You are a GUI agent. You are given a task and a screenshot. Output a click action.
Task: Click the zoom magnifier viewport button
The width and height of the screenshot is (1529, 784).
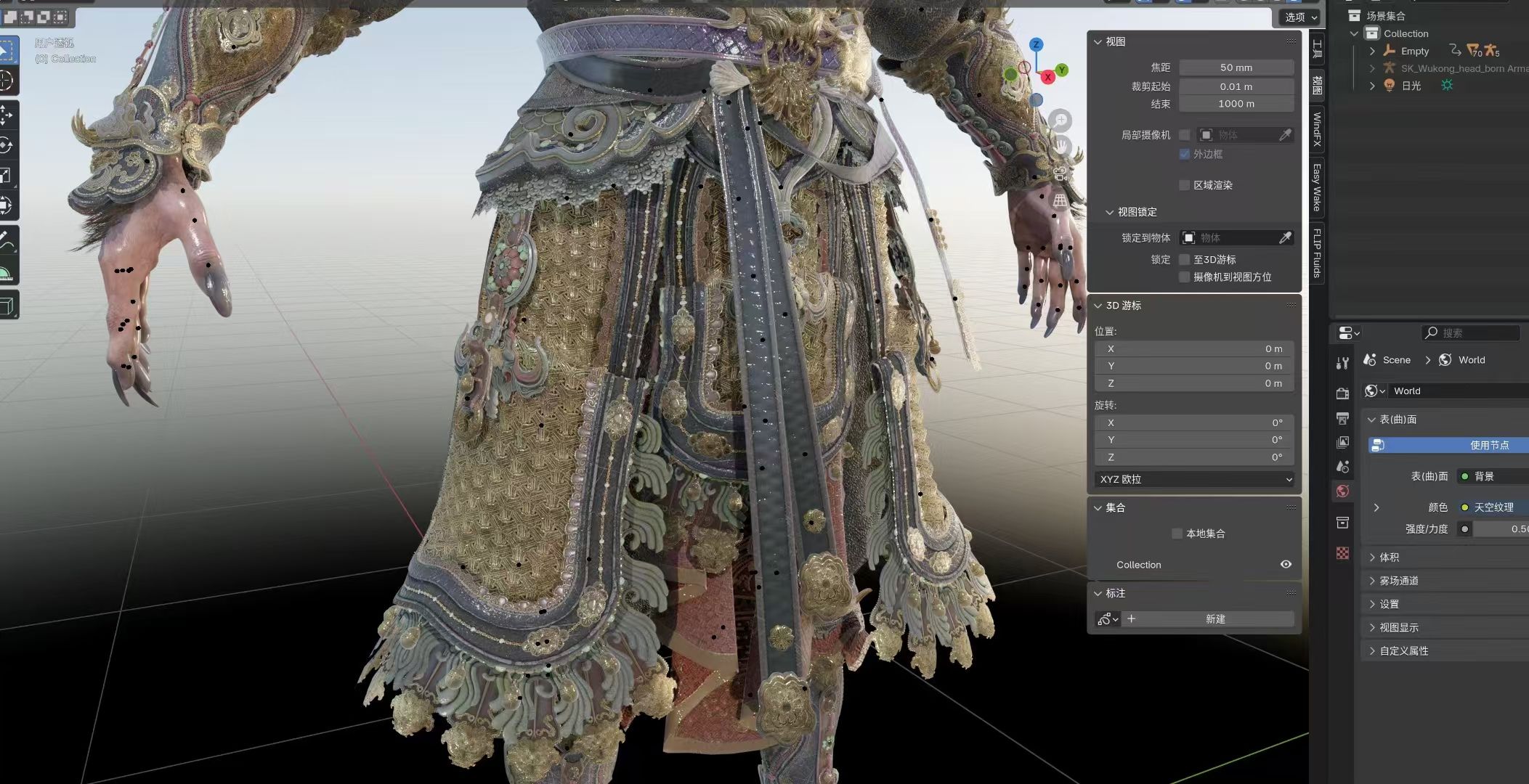point(1060,119)
